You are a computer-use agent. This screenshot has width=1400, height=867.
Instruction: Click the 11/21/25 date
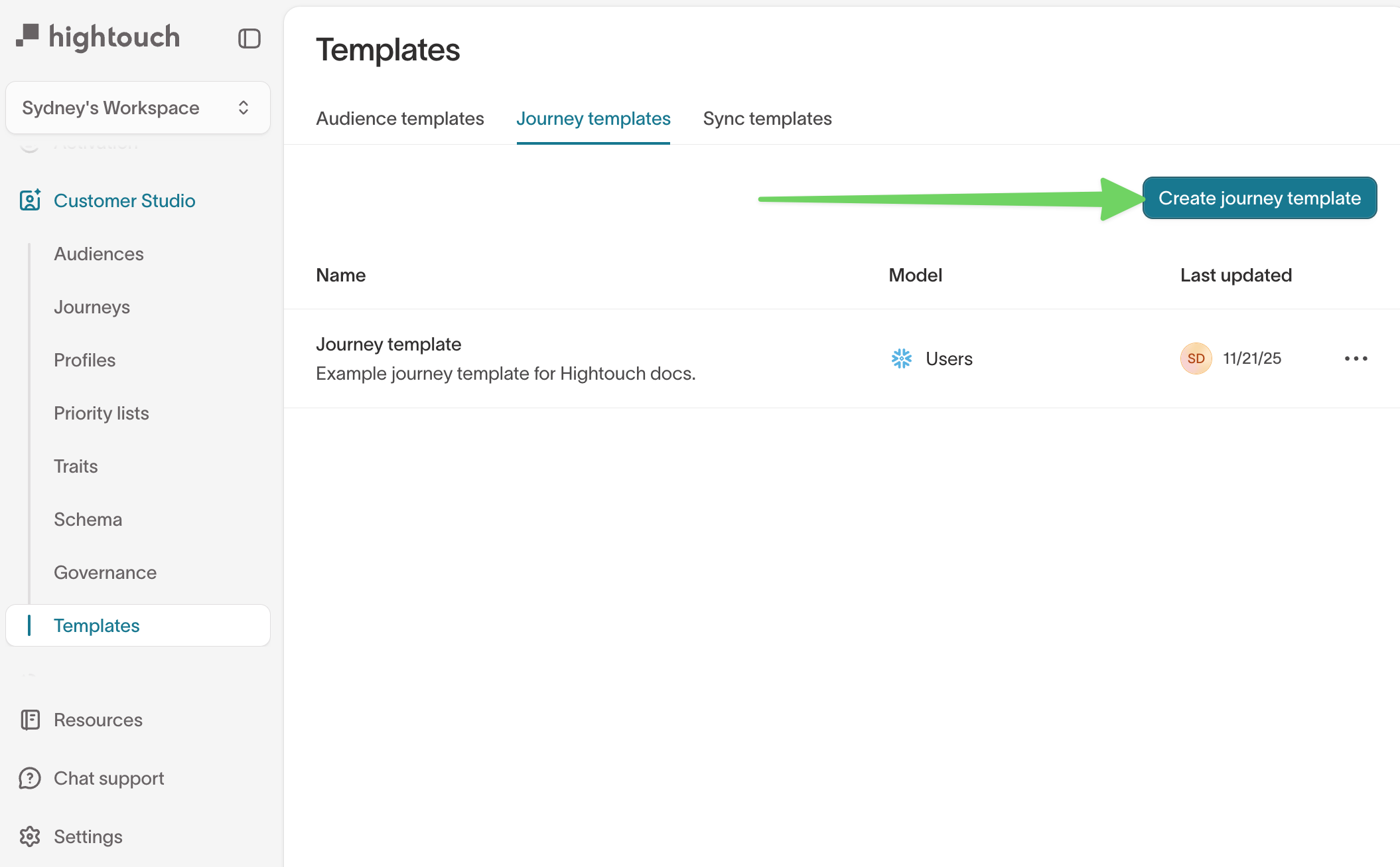coord(1253,358)
